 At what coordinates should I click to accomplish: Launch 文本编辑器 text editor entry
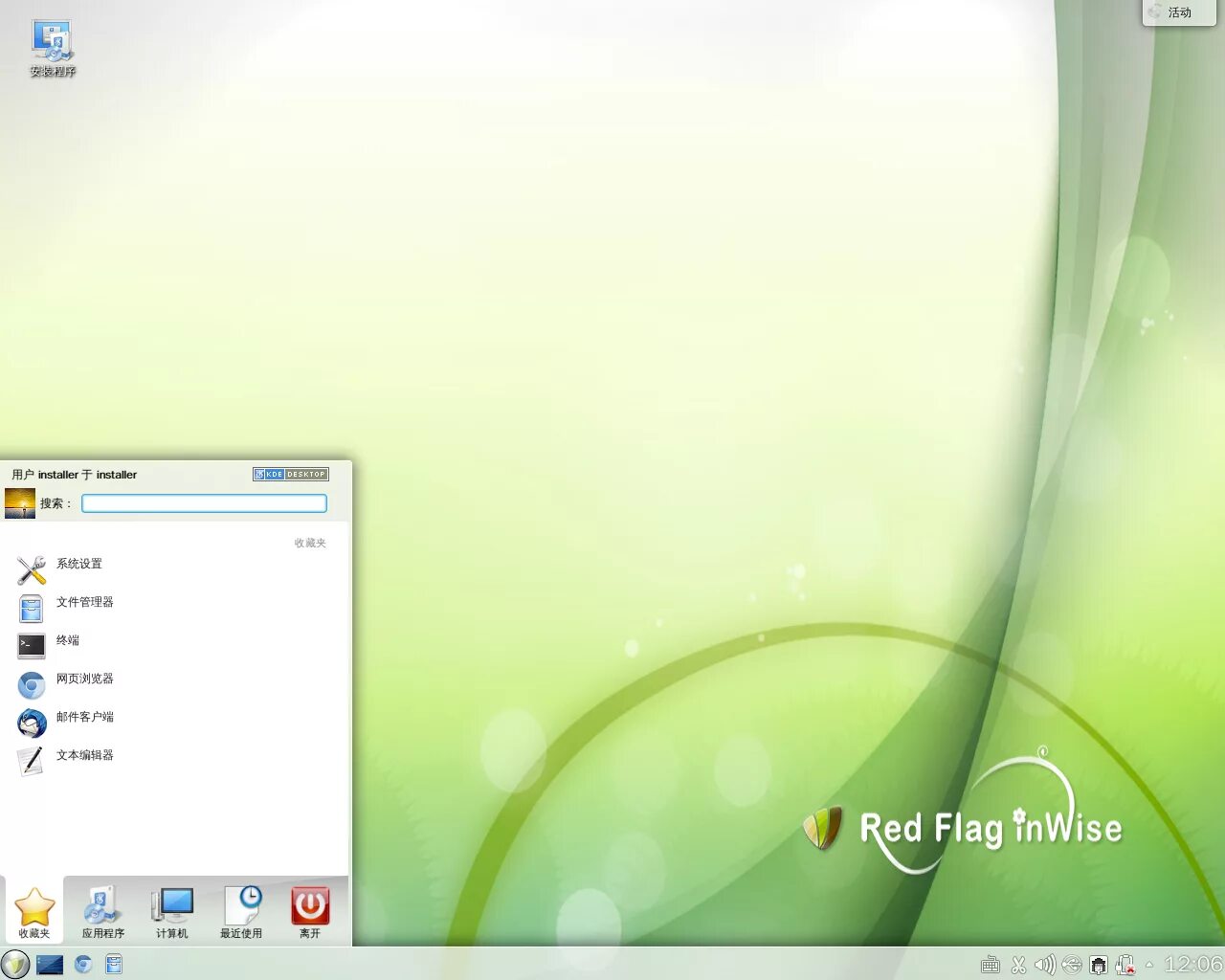[x=172, y=761]
